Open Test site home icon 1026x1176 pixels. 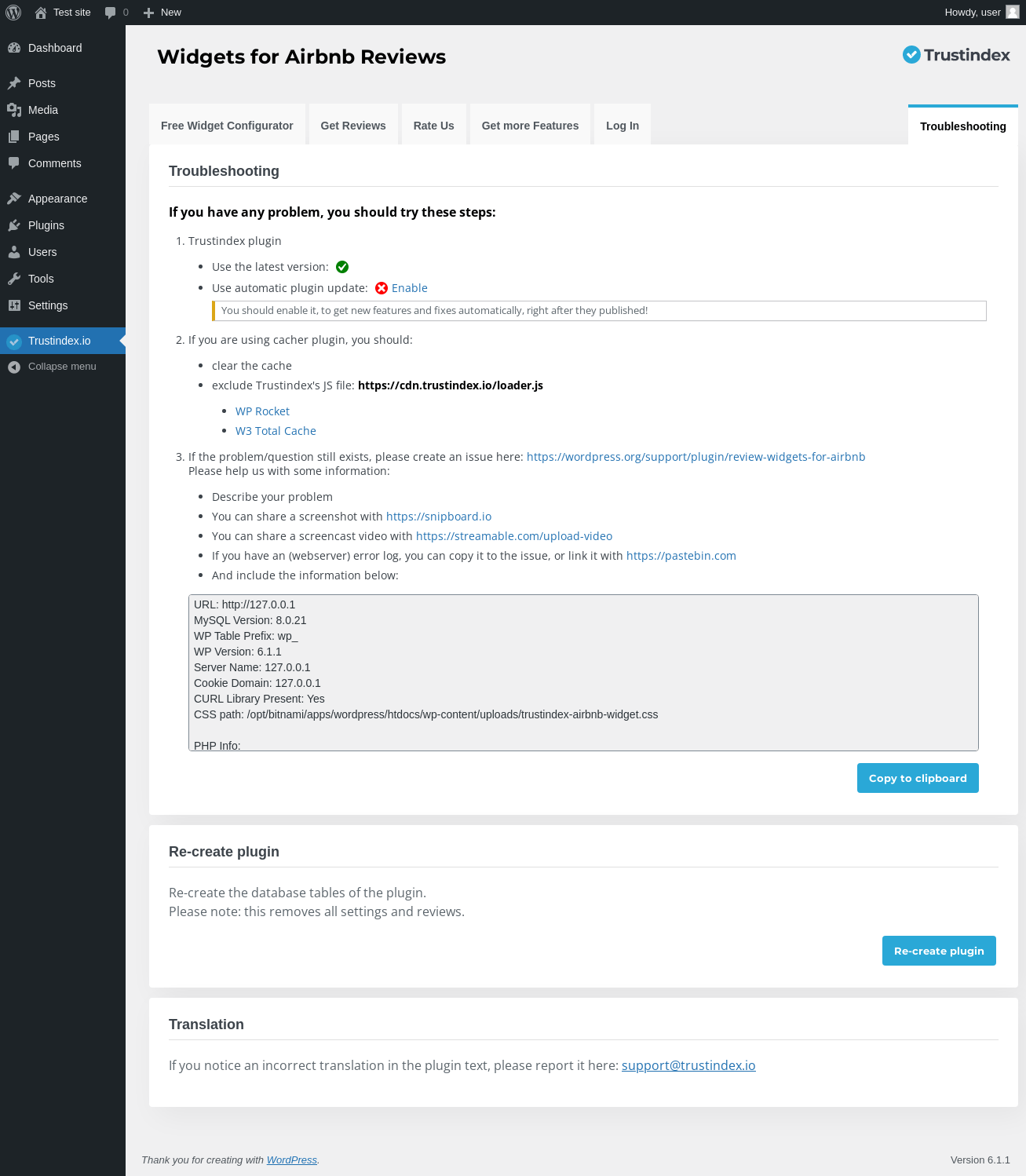coord(41,13)
